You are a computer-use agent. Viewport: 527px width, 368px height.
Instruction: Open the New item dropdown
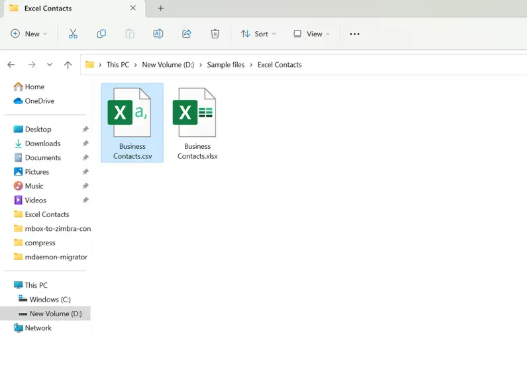tap(29, 34)
